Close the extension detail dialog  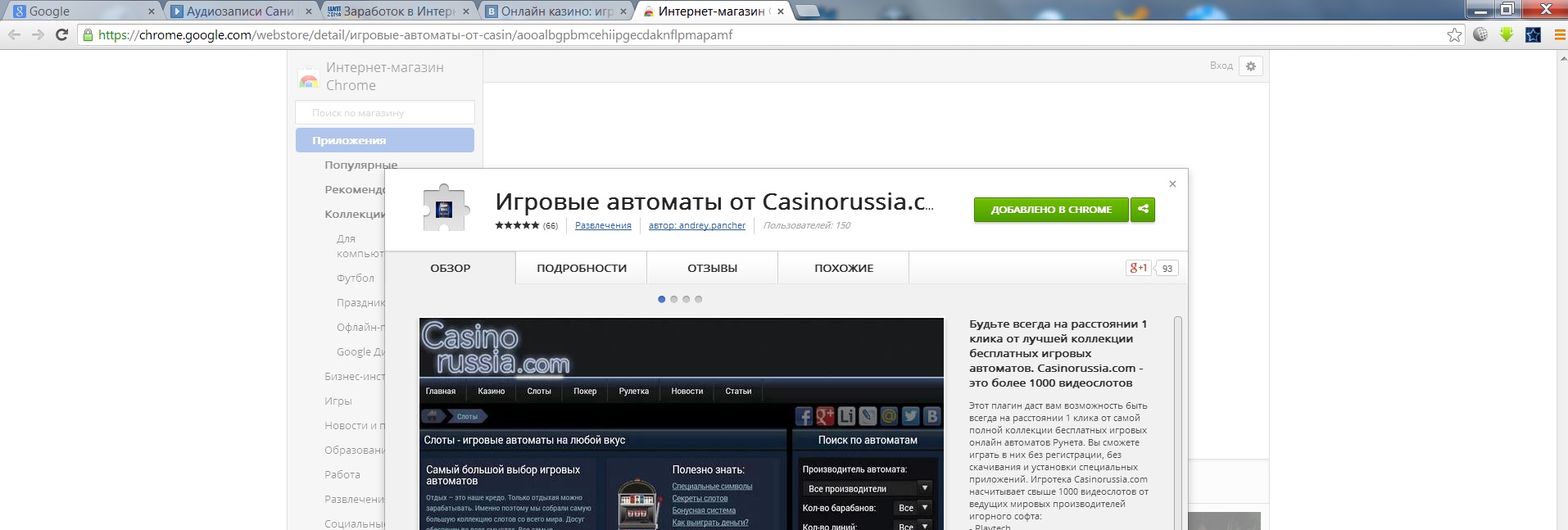tap(1172, 183)
